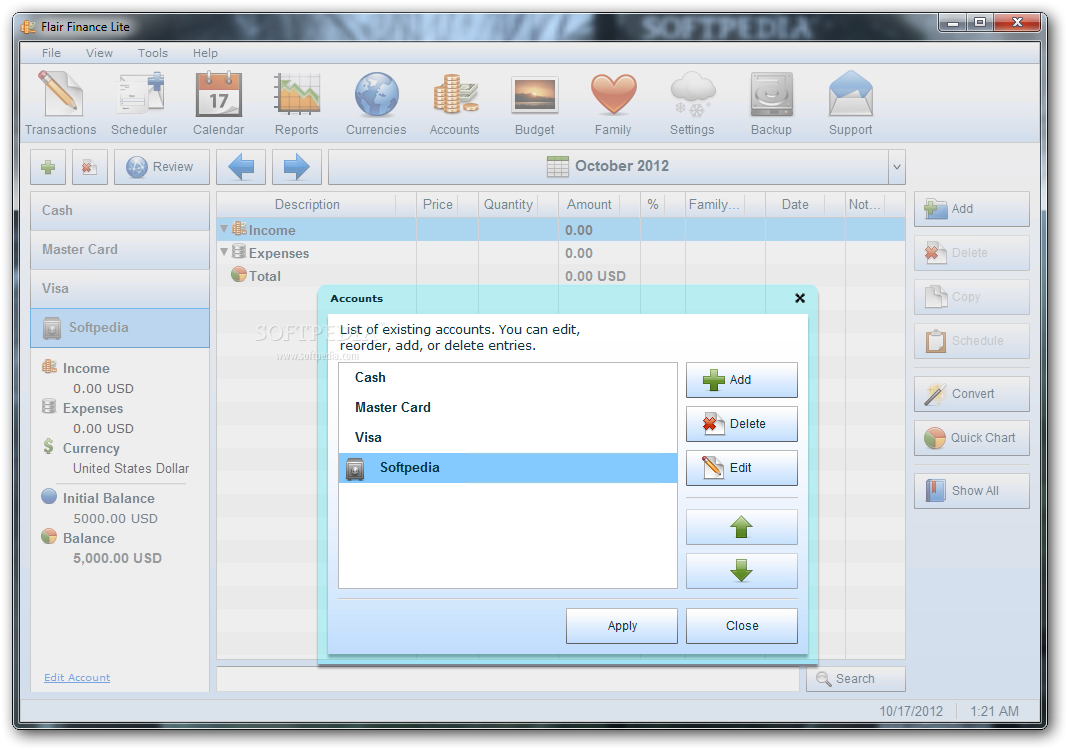Screen dimensions: 1068x750
Task: Open the Scheduler tool
Action: coord(139,104)
